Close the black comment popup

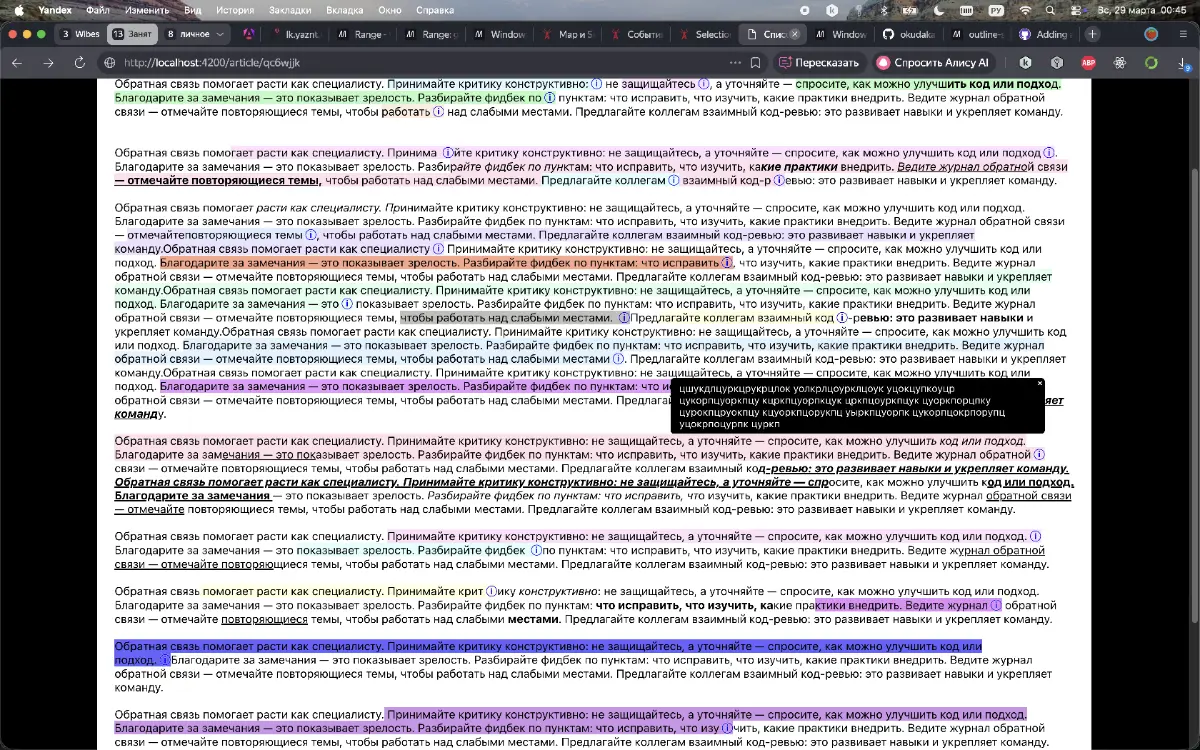[x=1039, y=383]
